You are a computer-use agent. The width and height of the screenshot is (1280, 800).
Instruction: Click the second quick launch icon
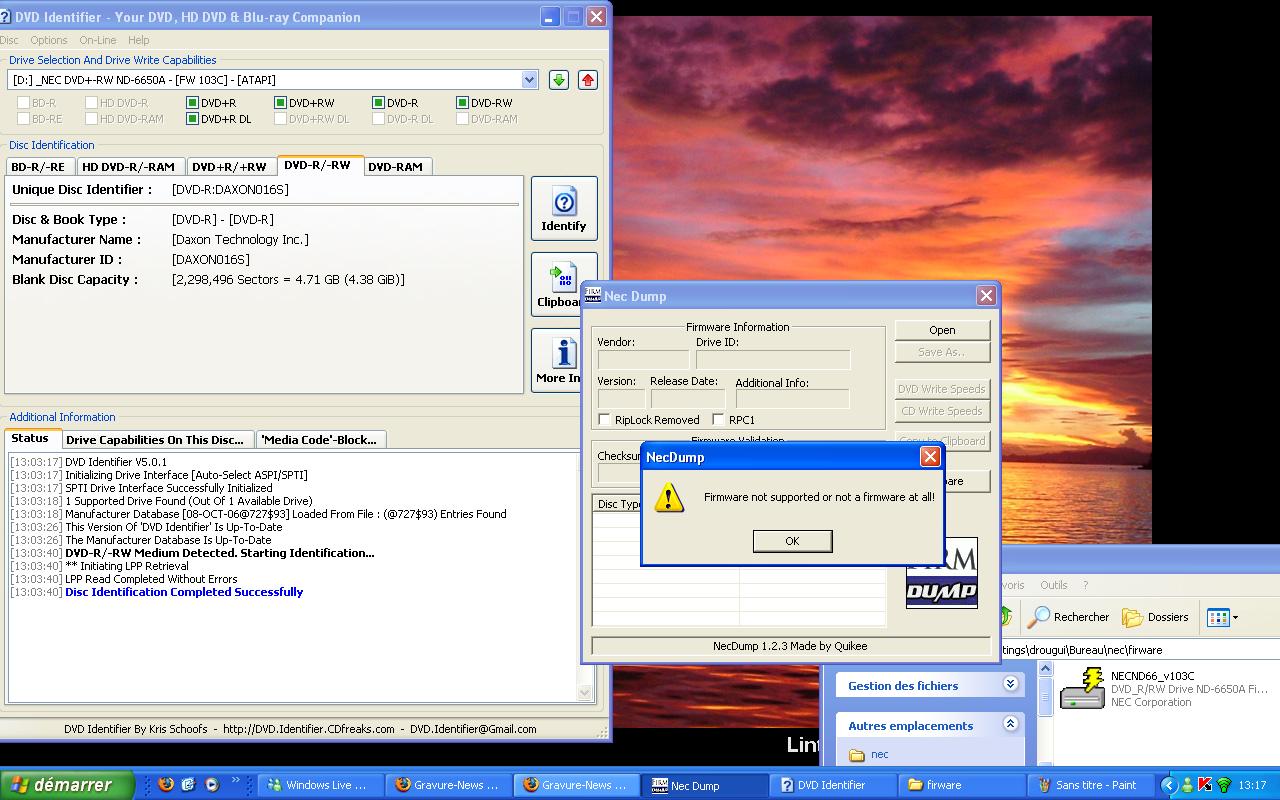(188, 785)
